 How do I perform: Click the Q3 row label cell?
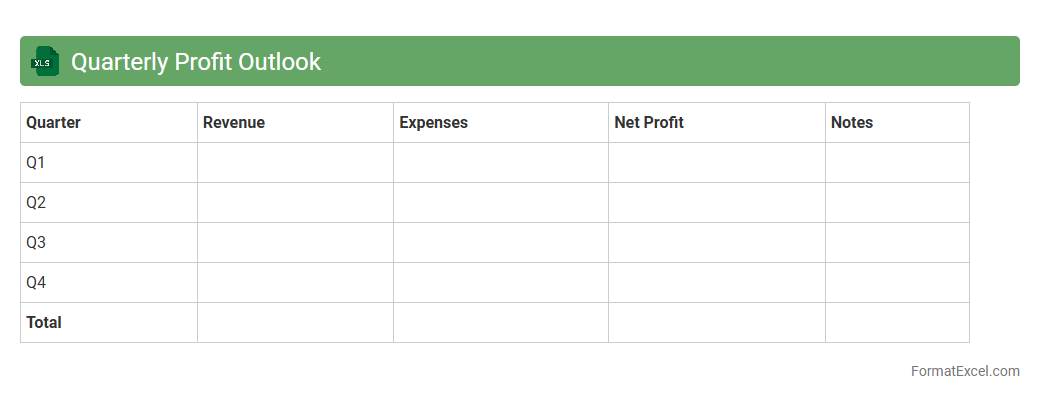coord(108,243)
